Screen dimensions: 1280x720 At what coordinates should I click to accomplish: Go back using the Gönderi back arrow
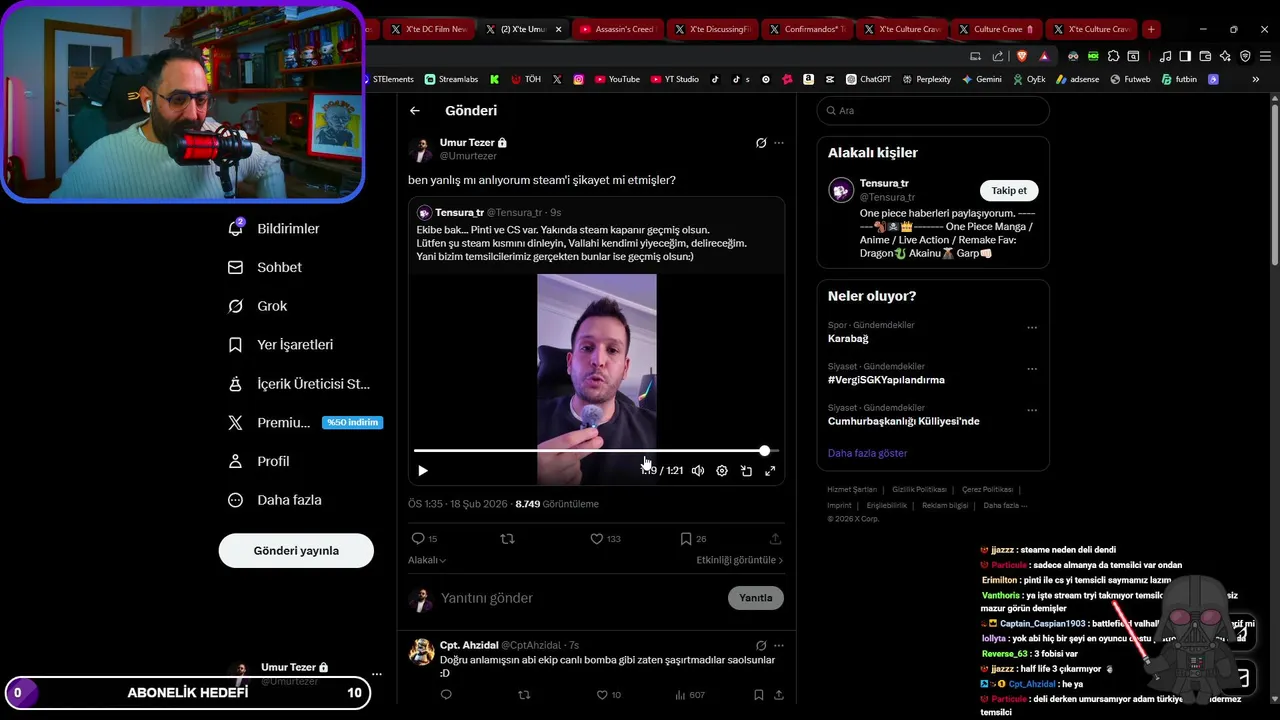click(415, 111)
